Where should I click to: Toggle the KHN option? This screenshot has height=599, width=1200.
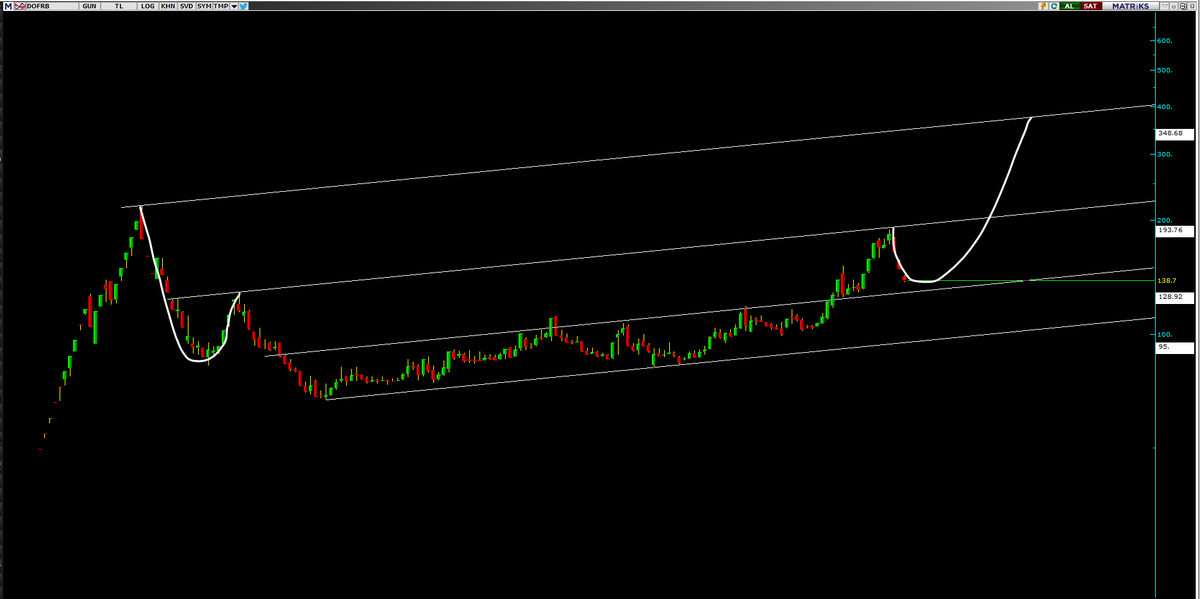(x=168, y=6)
